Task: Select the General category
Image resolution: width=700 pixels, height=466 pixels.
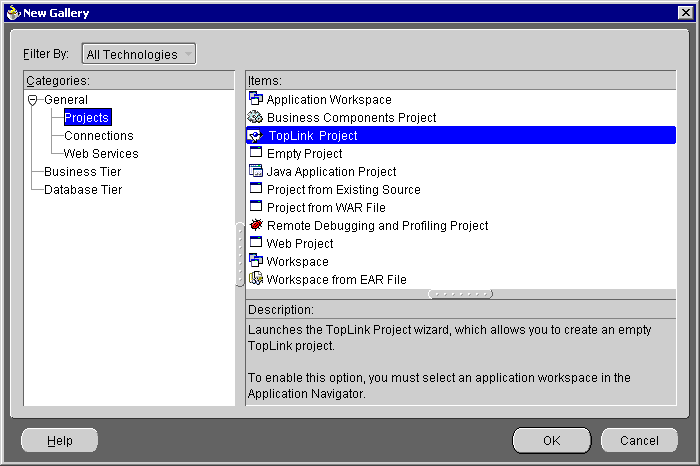Action: tap(66, 100)
